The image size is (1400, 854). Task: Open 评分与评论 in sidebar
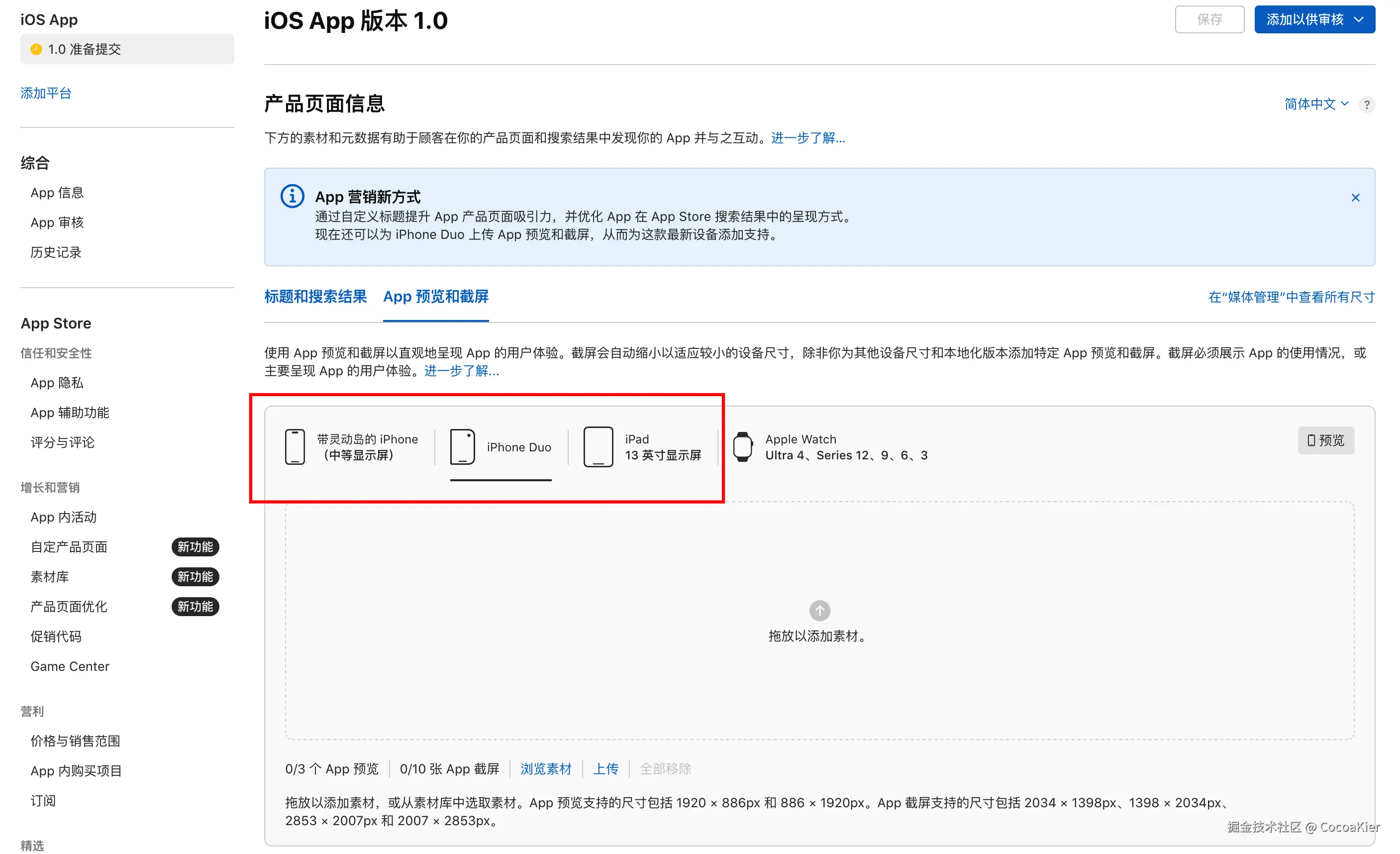(x=63, y=442)
